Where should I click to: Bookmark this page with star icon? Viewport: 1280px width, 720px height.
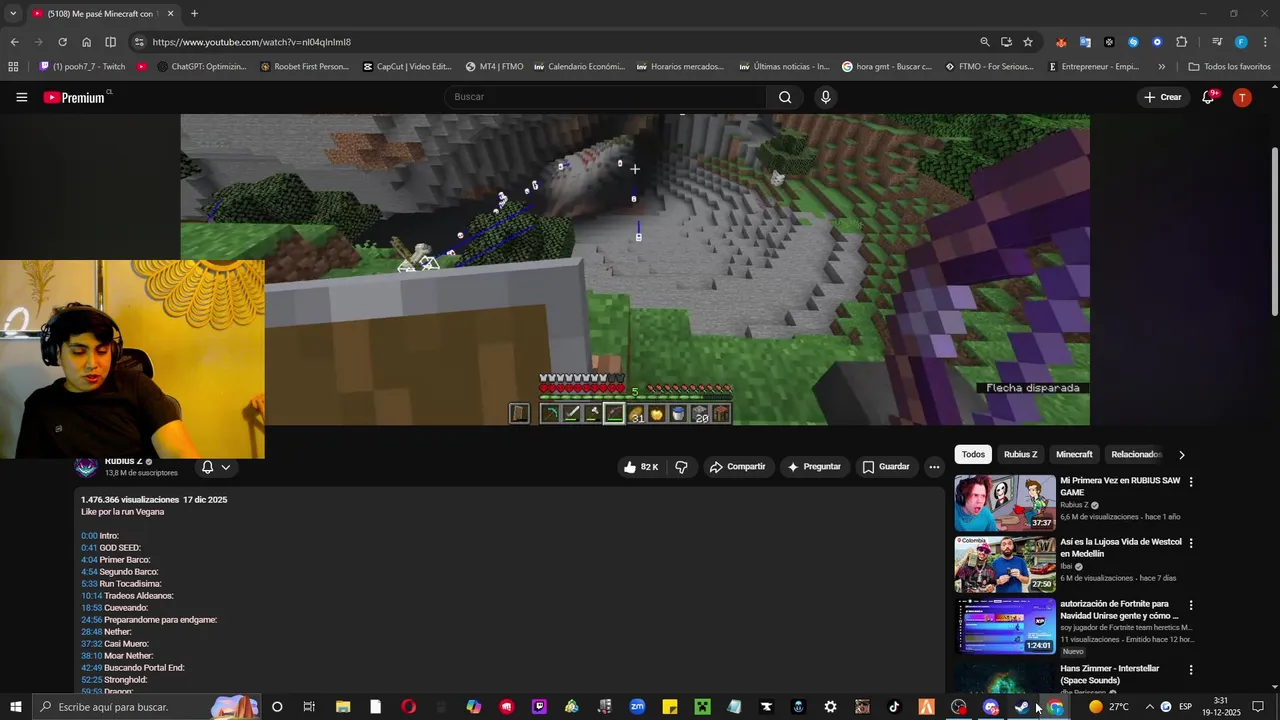coord(1028,42)
